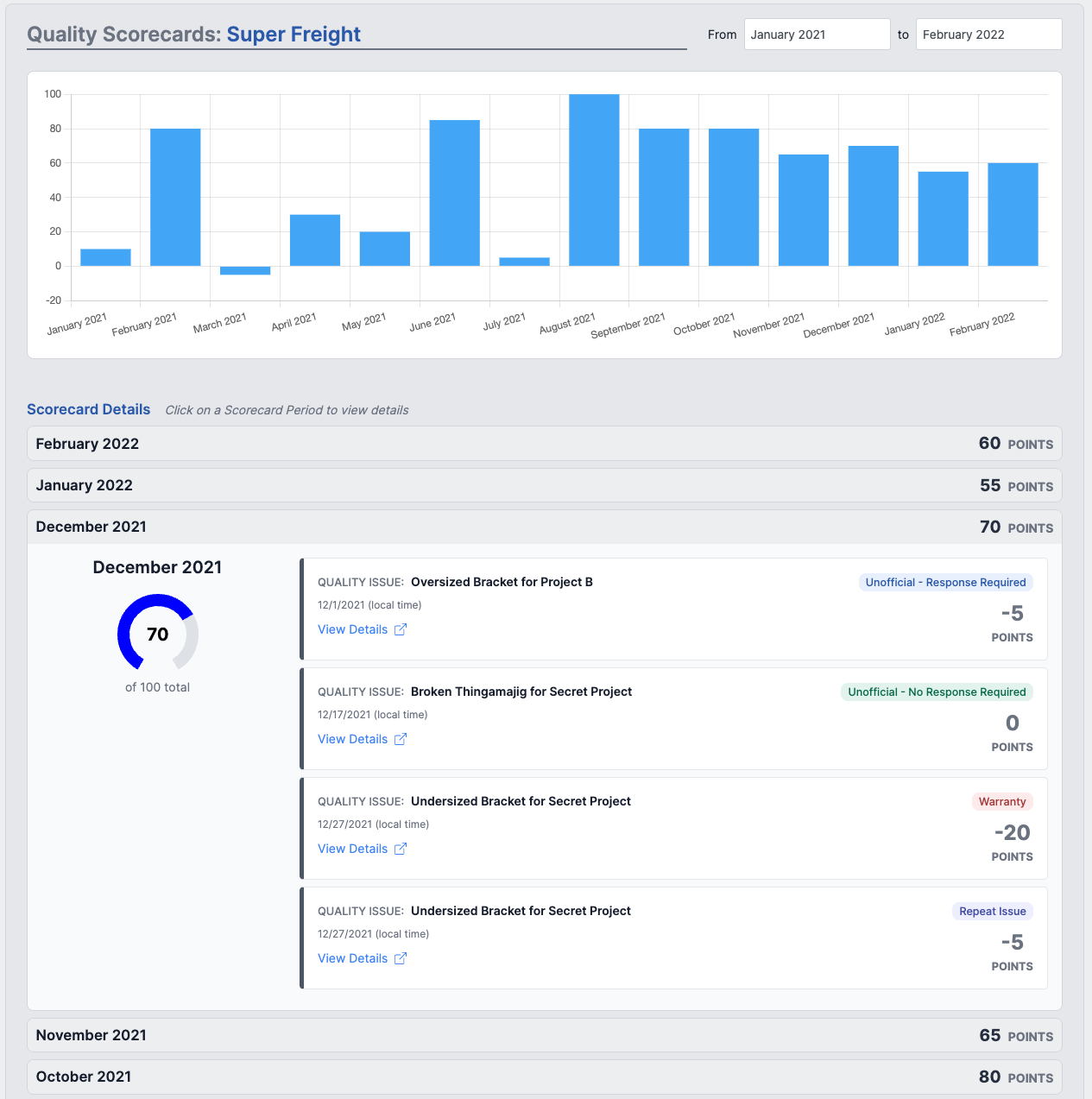Click the to date field showing February 2022

click(x=988, y=35)
